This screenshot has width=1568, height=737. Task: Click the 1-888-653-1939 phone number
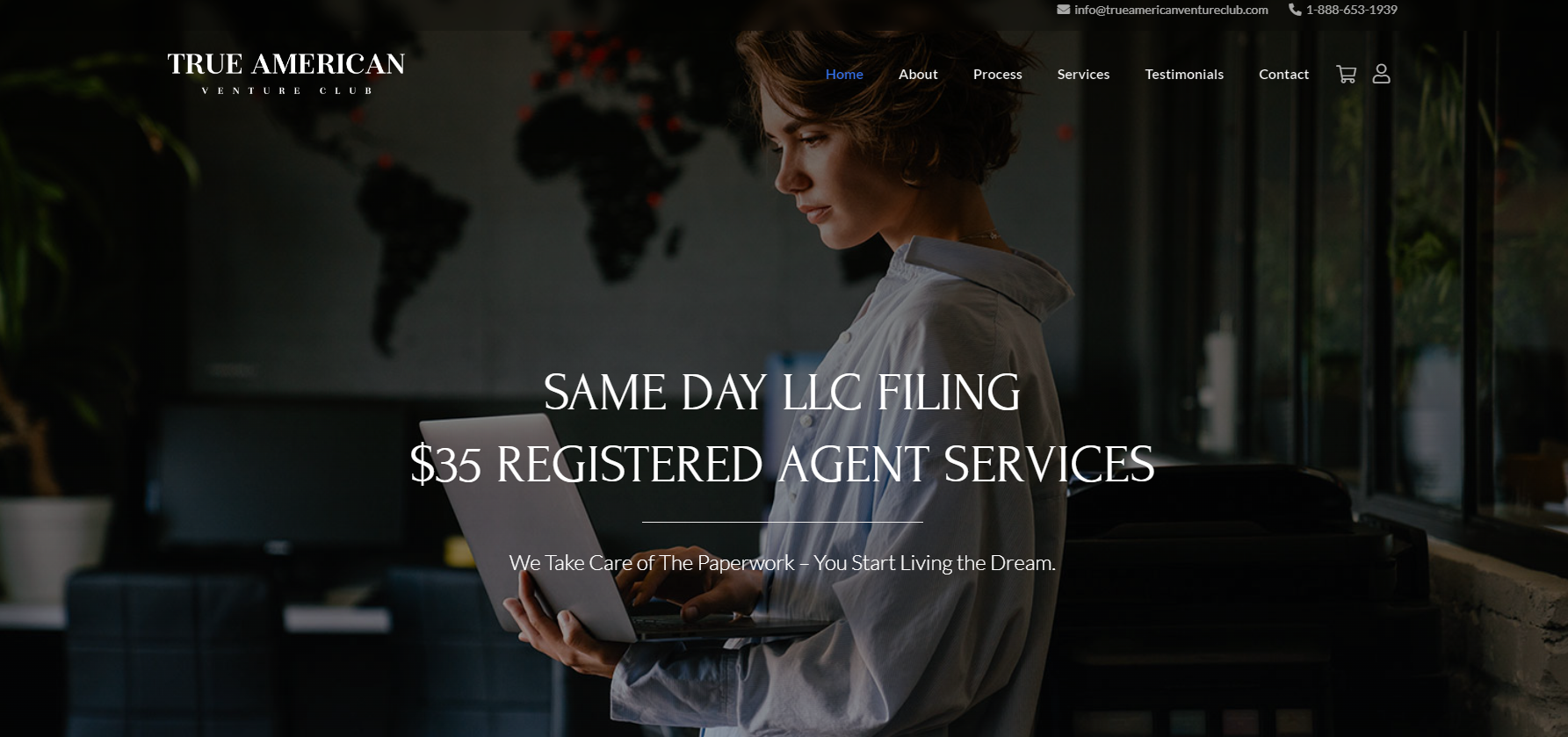1351,10
